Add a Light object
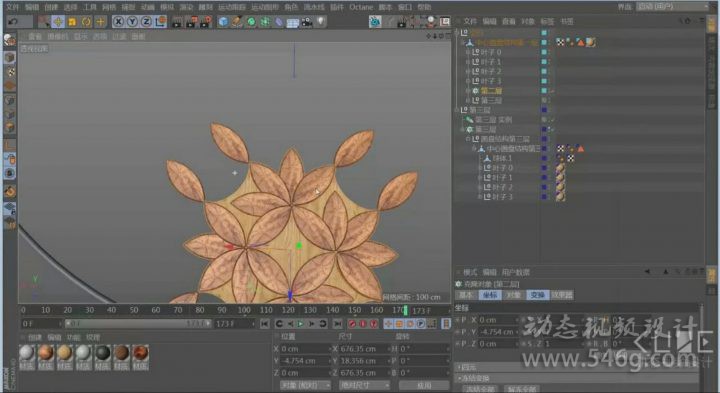Screen dimensions: 720x393 [321, 22]
